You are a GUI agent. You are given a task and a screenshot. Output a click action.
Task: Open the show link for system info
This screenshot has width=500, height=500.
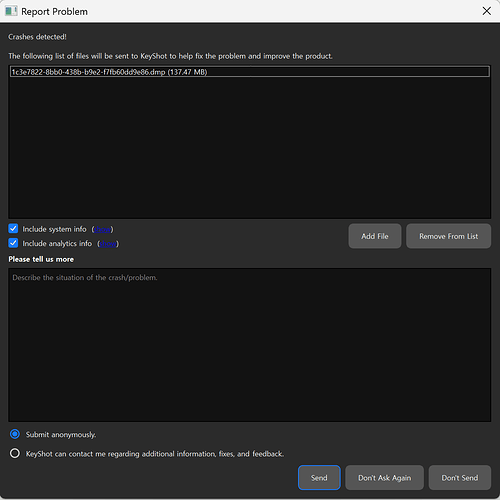pos(102,229)
